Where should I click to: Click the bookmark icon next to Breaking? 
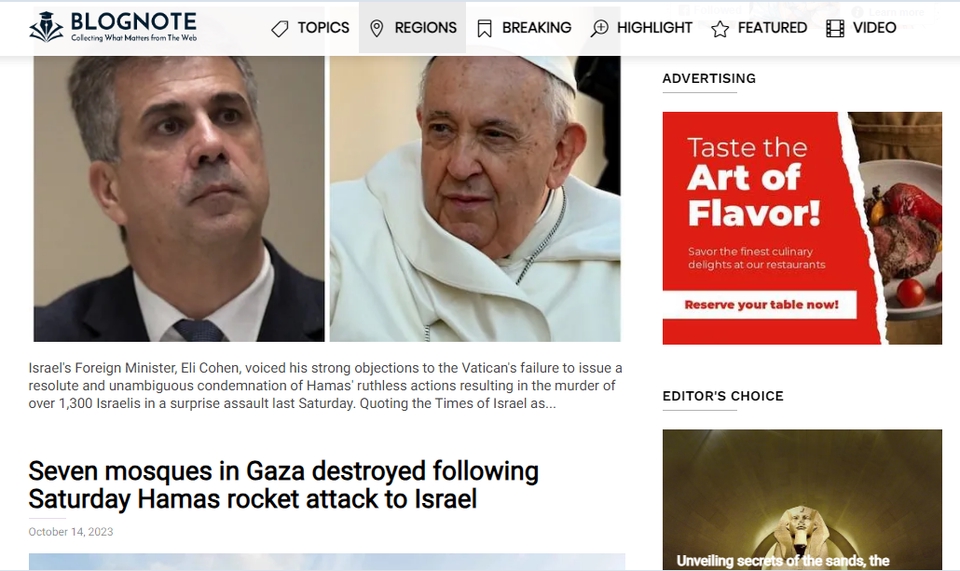(484, 29)
